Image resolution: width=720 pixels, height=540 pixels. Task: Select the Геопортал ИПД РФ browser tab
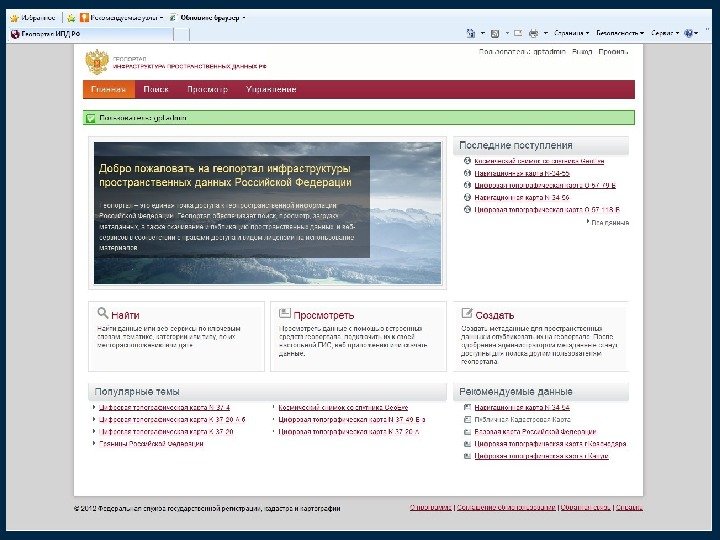point(90,34)
